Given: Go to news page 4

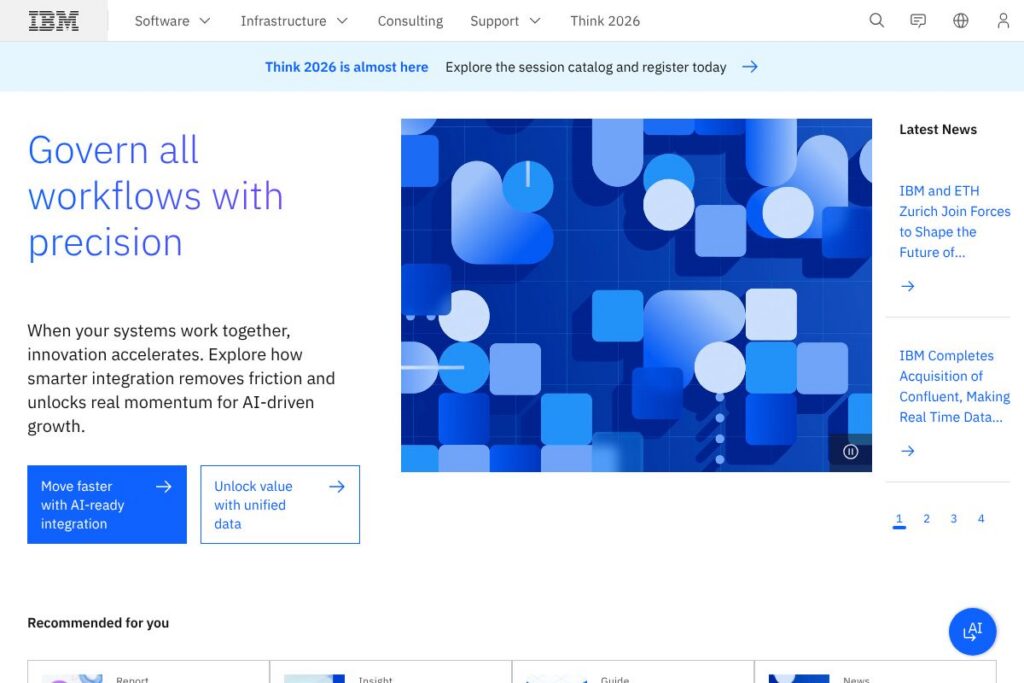Looking at the screenshot, I should point(981,519).
